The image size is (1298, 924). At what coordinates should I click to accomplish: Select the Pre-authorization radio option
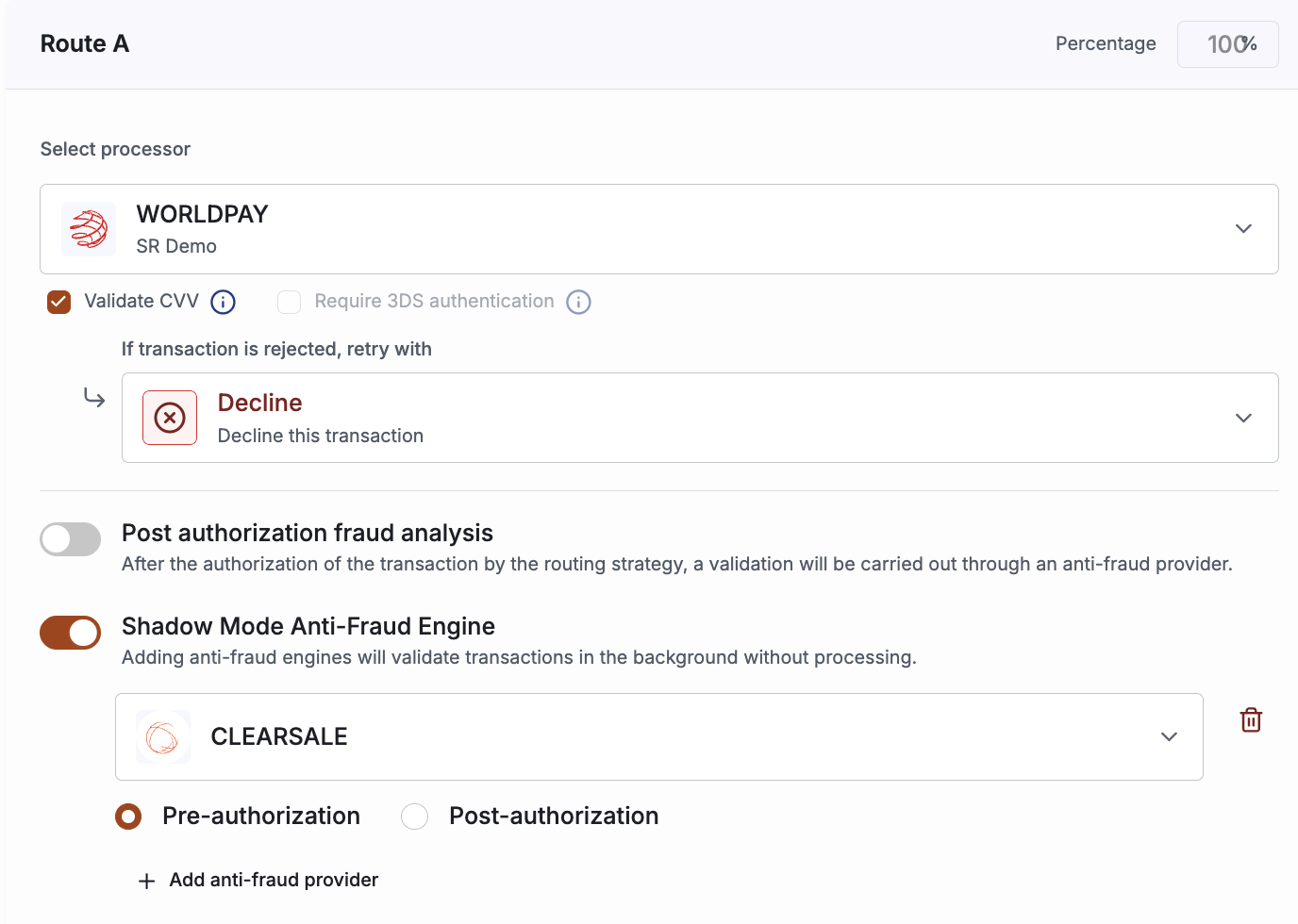point(128,817)
